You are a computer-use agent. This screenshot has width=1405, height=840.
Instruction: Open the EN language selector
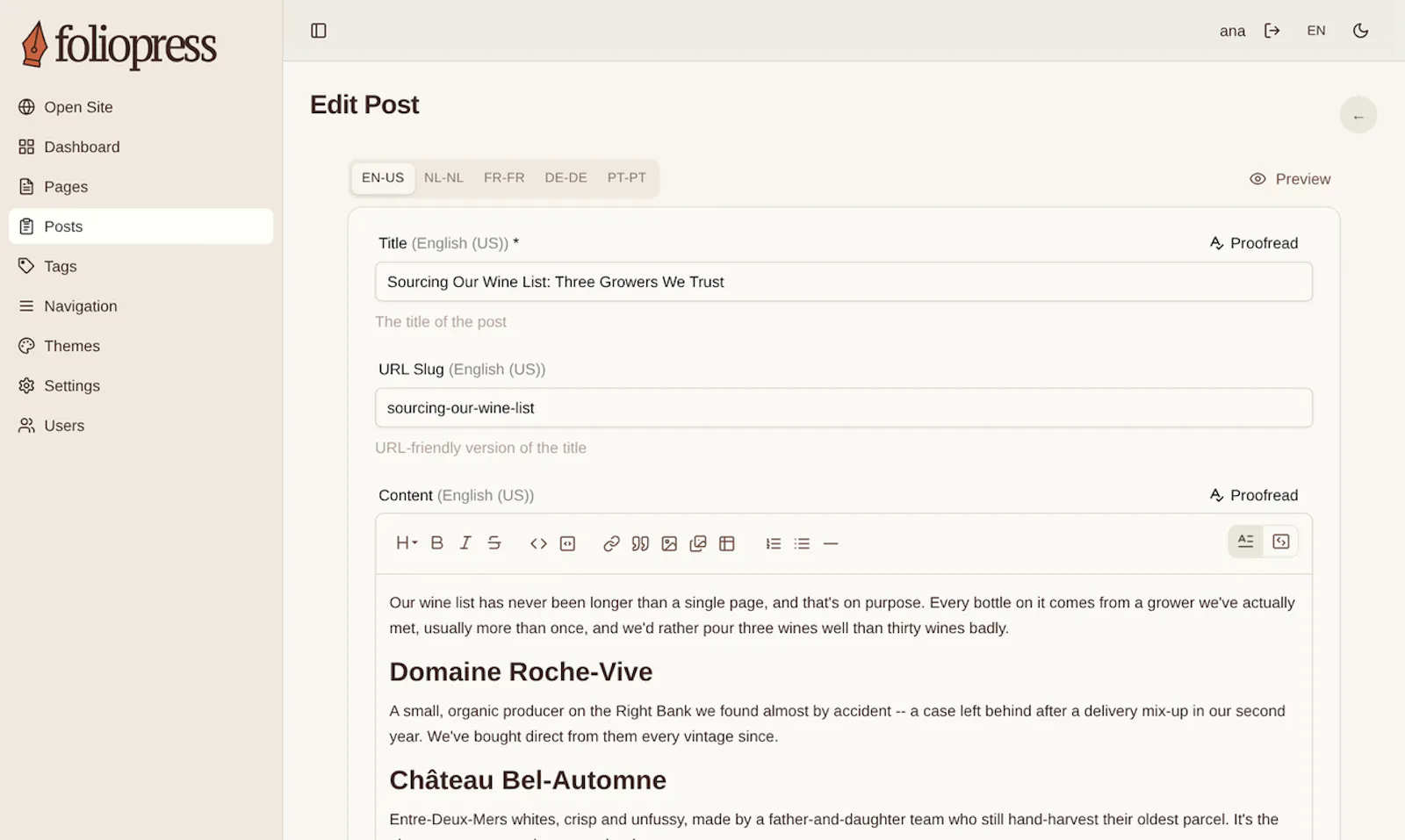[x=1316, y=31]
